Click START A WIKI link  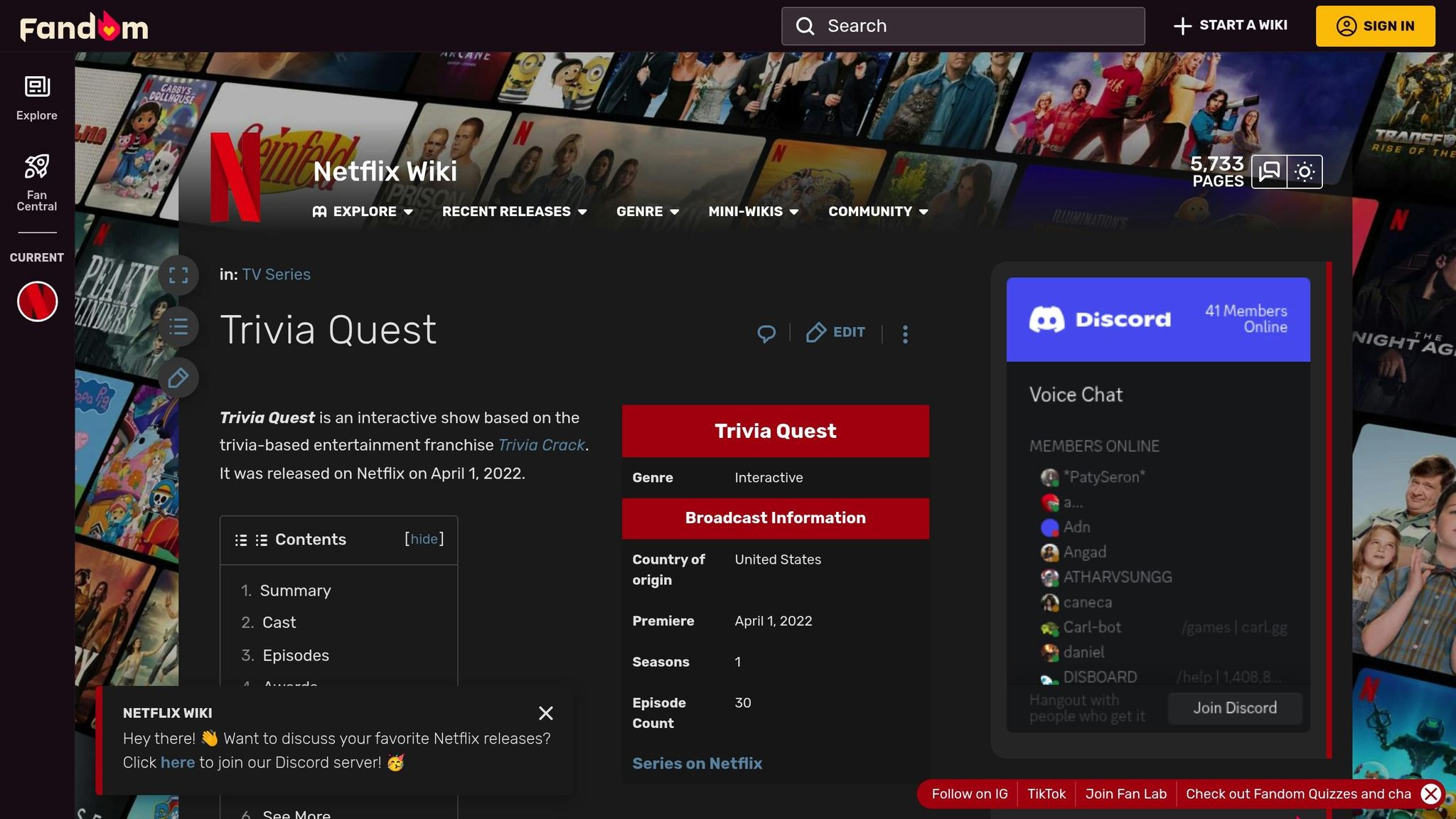pos(1243,26)
